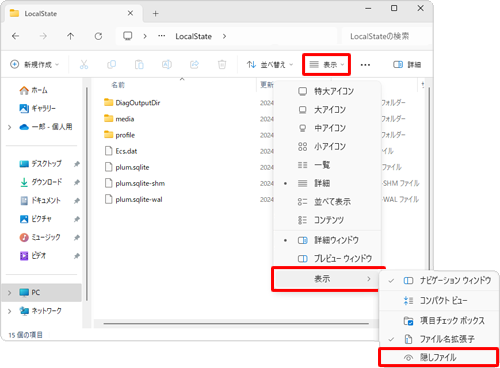Image resolution: width=500 pixels, height=368 pixels.
Task: Select the profile folder
Action: (x=119, y=135)
